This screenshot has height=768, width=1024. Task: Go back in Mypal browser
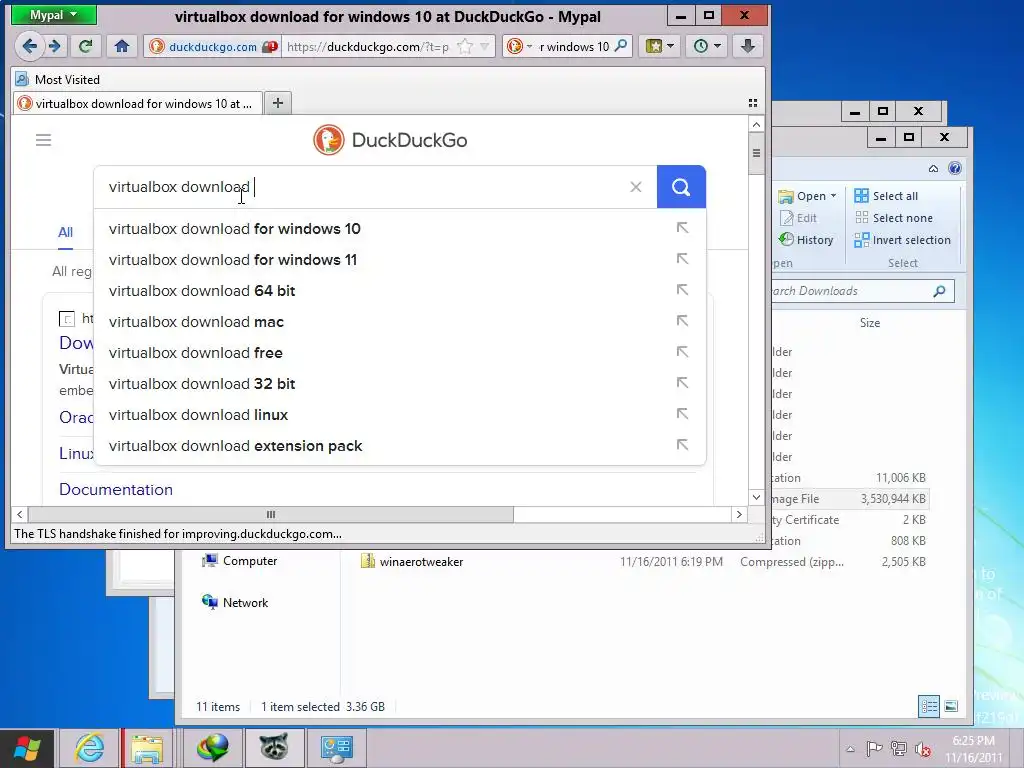pos(29,46)
